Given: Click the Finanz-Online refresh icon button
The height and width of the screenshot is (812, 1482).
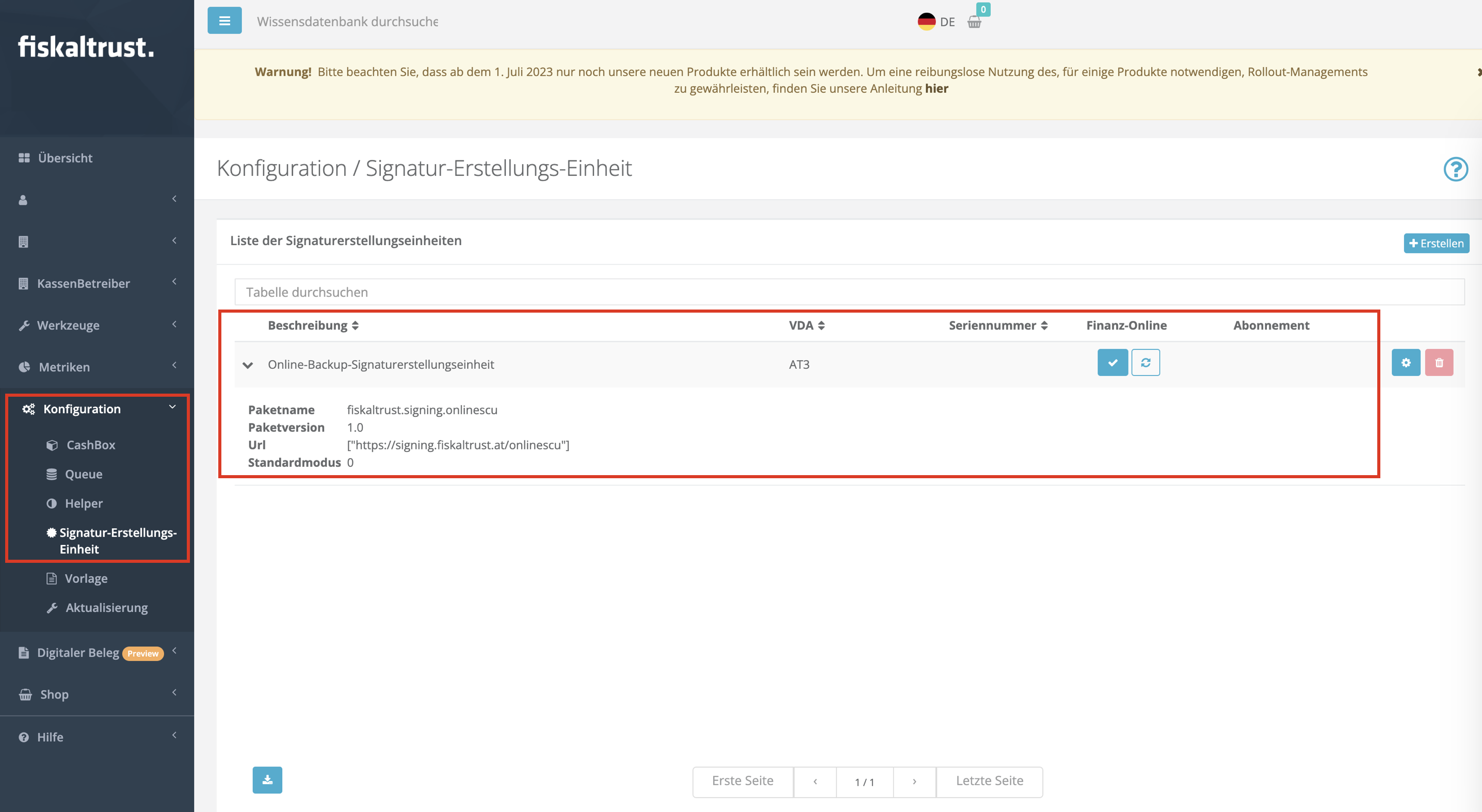Looking at the screenshot, I should point(1146,363).
